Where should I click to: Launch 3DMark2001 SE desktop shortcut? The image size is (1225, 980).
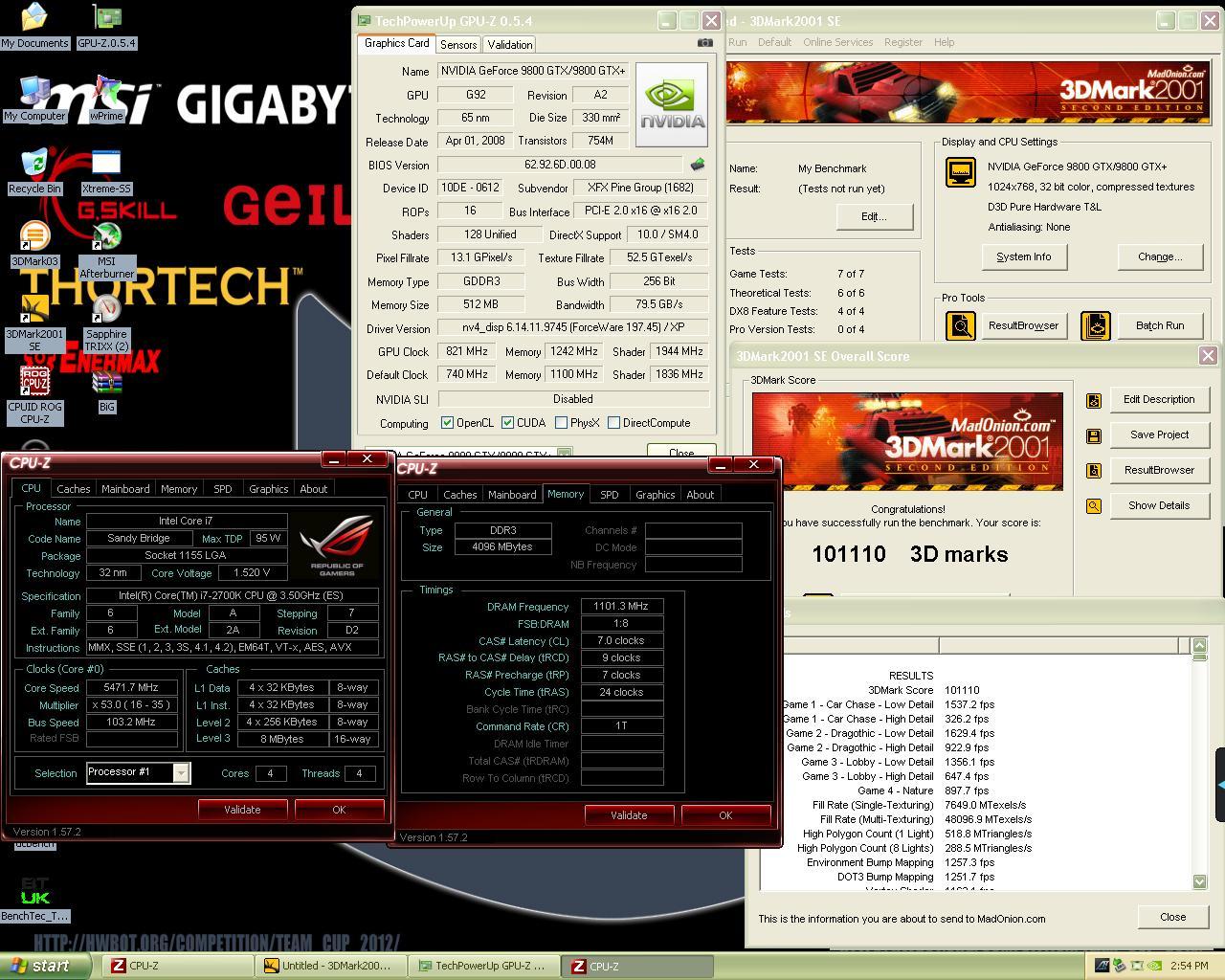click(x=34, y=322)
